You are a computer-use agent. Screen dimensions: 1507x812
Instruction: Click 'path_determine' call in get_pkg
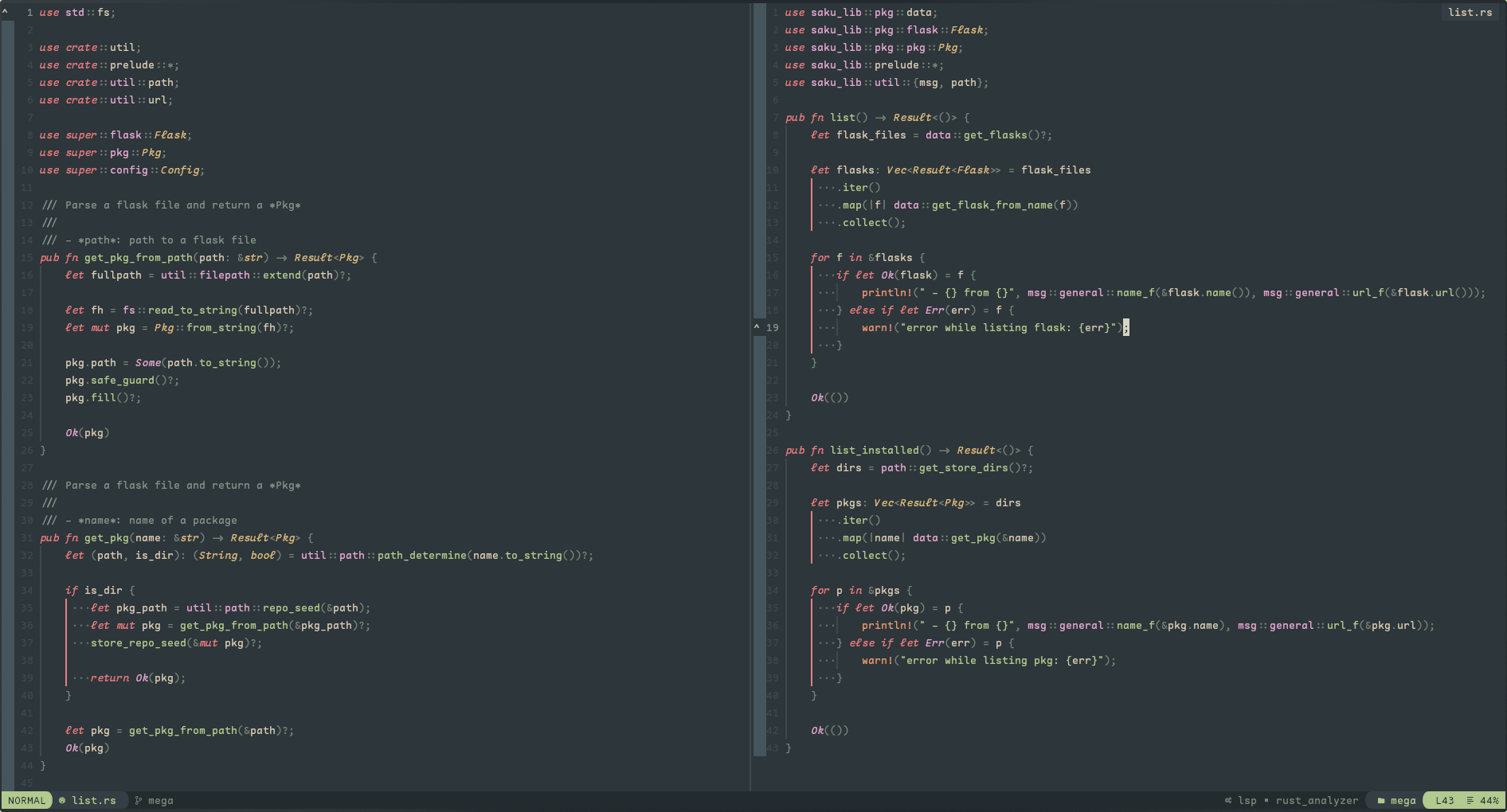[x=421, y=555]
